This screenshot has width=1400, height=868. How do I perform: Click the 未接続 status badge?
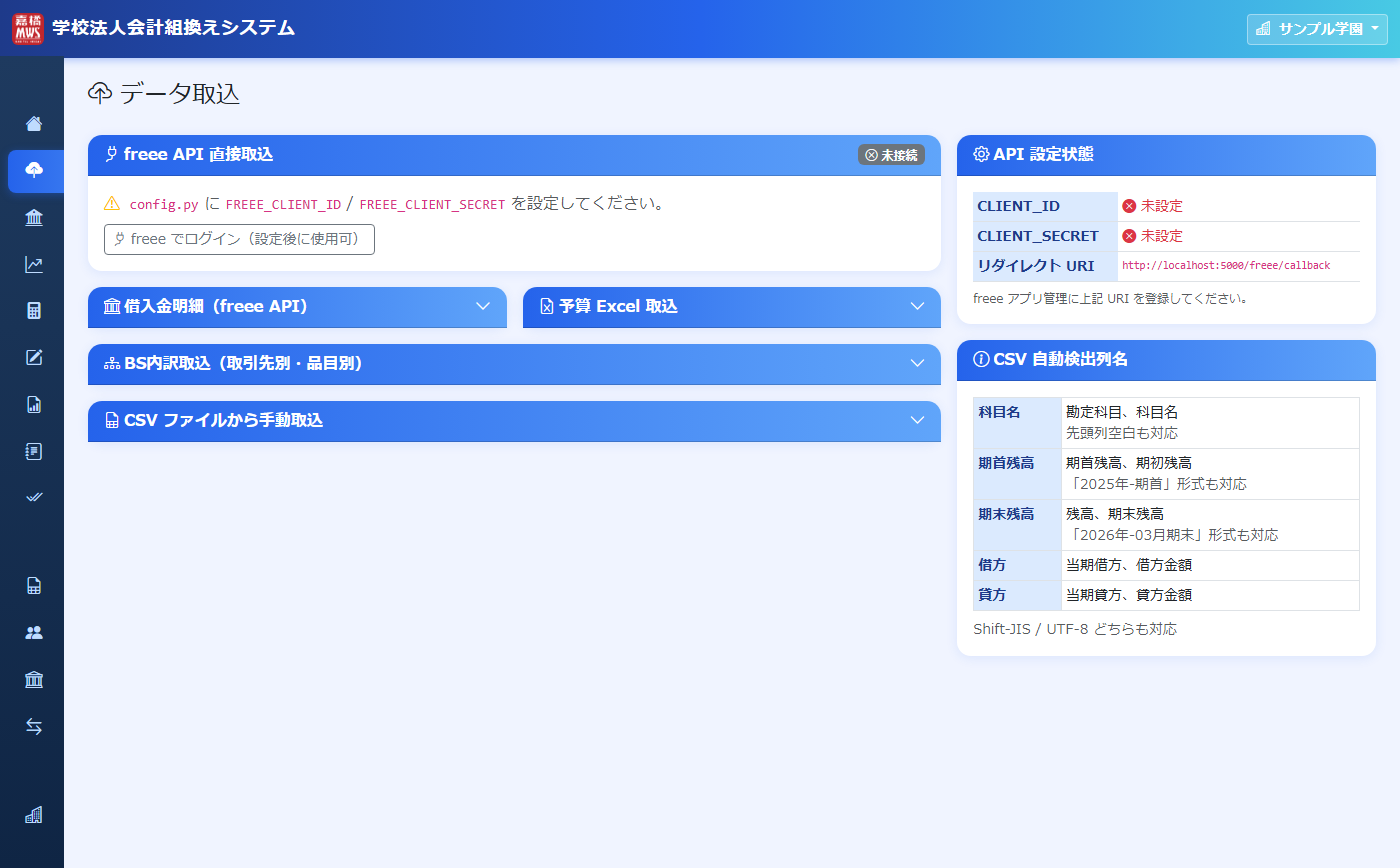tap(891, 155)
